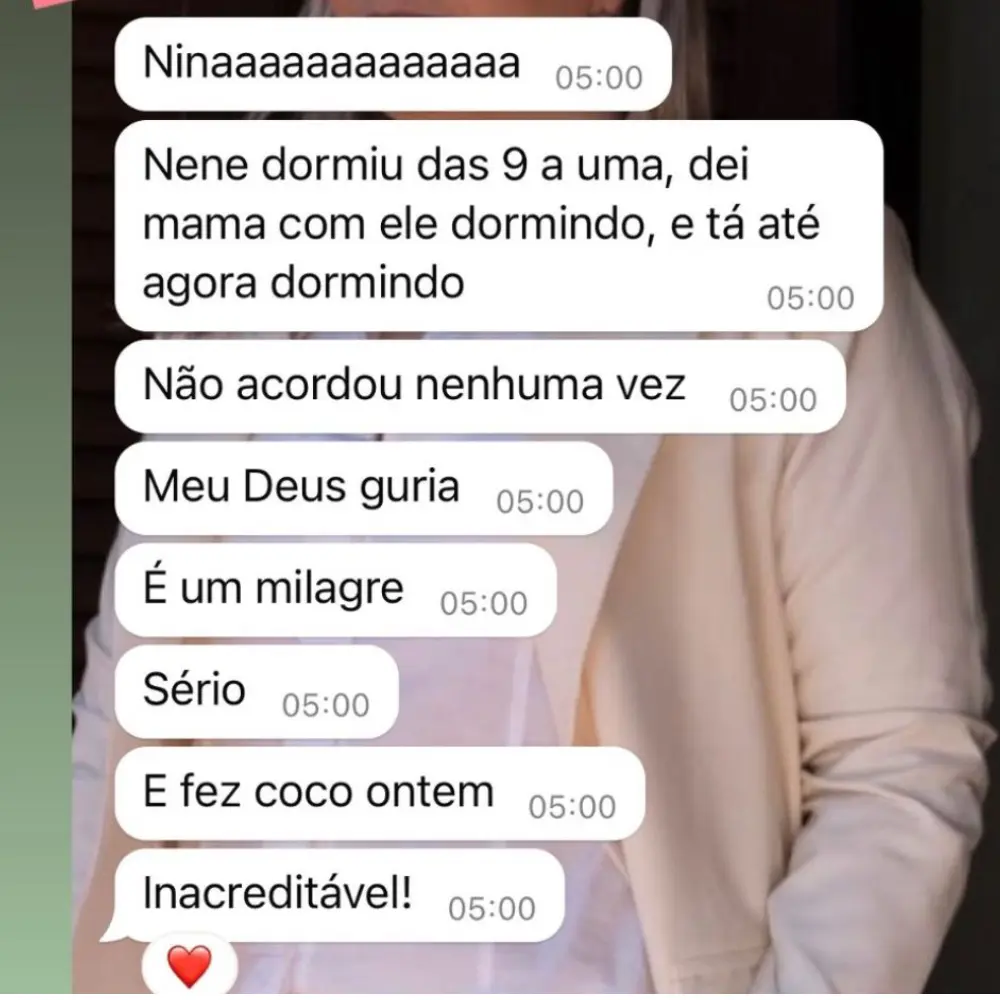This screenshot has width=1000, height=1000.
Task: Select the 'Não acordou nenhuma vez' bubble
Action: (480, 386)
